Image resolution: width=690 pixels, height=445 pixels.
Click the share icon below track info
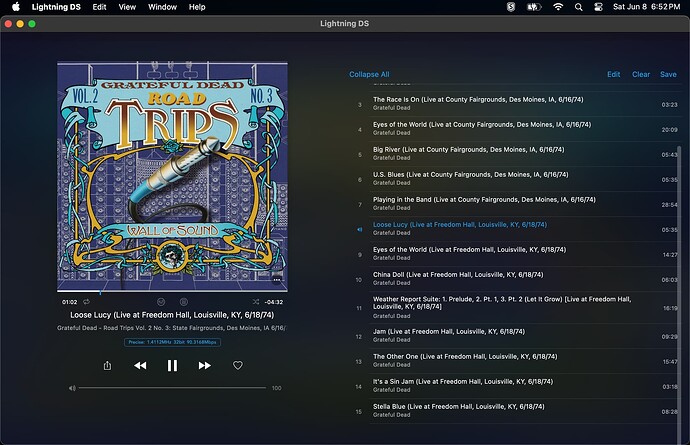coord(107,365)
